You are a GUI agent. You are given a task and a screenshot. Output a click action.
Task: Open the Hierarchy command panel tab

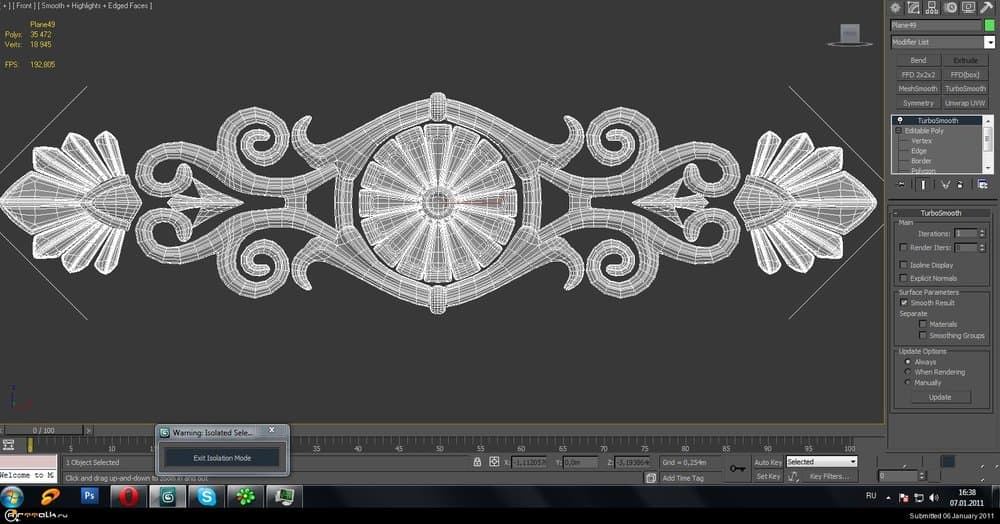pos(932,7)
